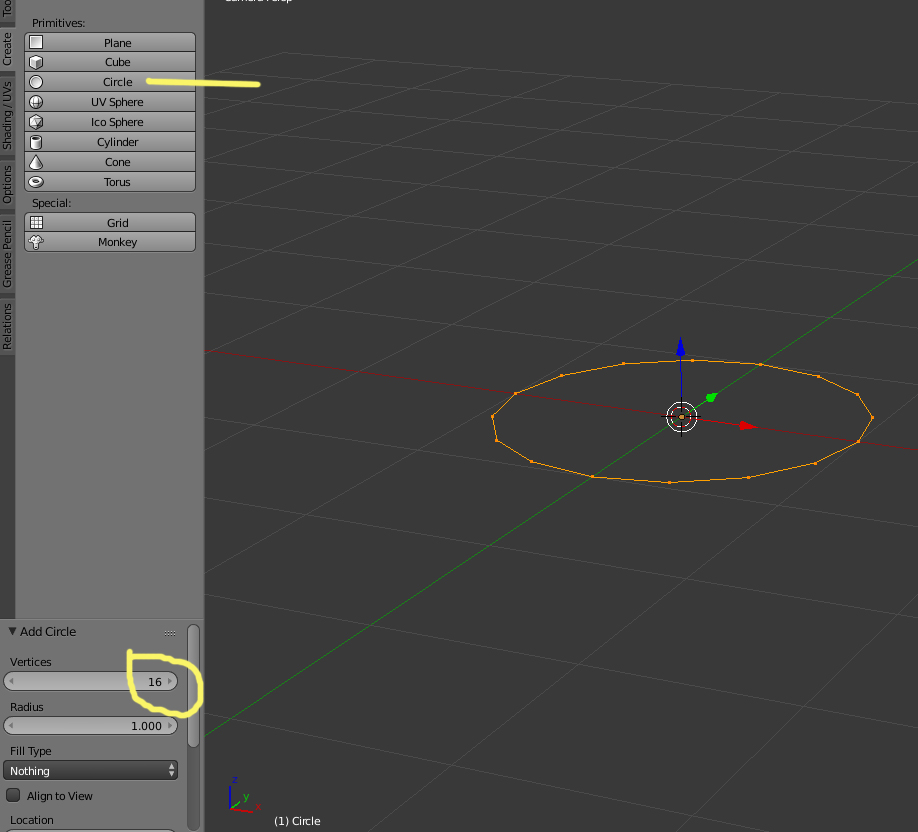This screenshot has height=832, width=918.
Task: Click the blue Z-axis manipulator arrow
Action: tap(680, 347)
